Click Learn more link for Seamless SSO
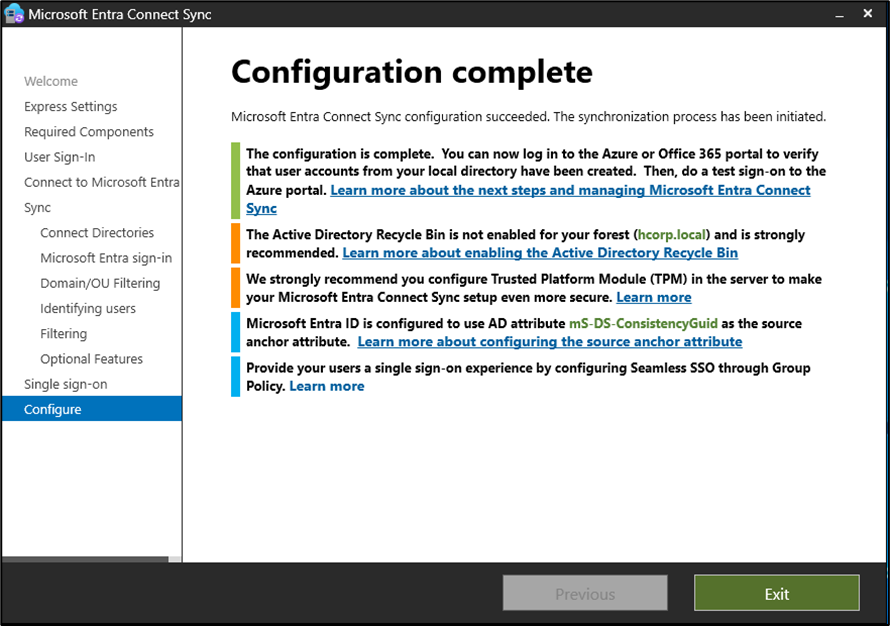 (326, 385)
